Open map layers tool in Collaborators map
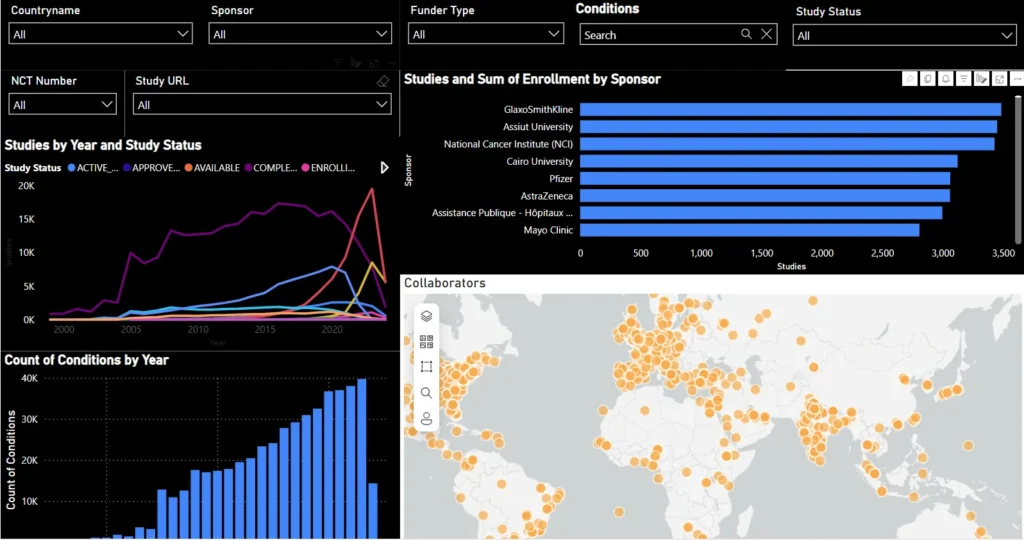The height and width of the screenshot is (540, 1024). click(426, 316)
